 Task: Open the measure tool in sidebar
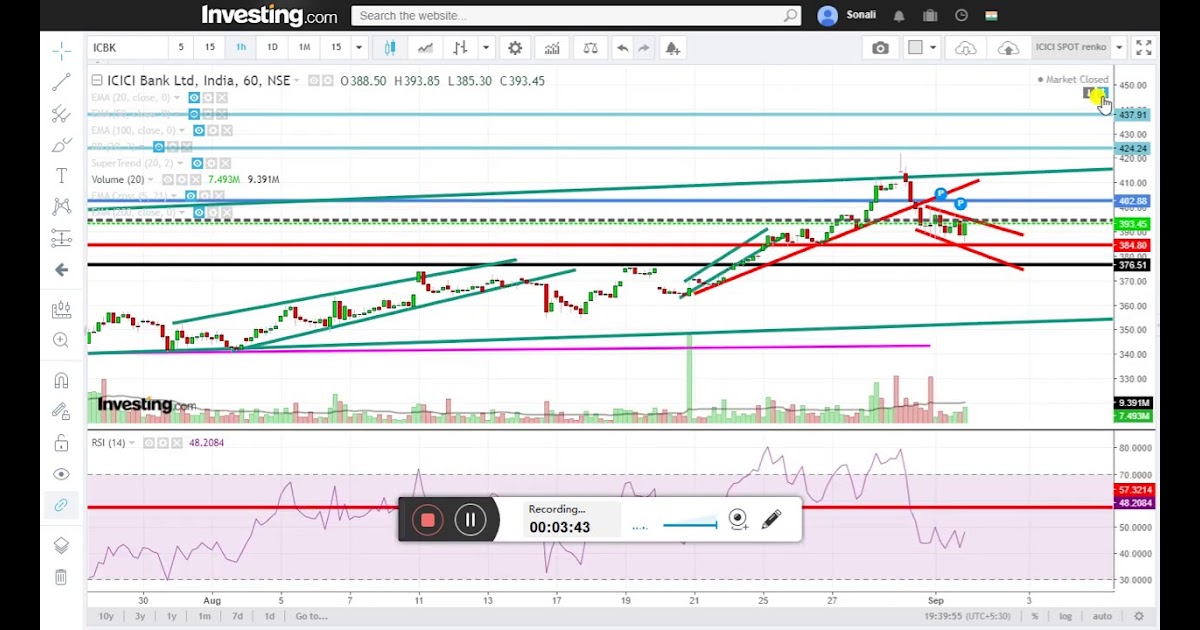point(61,310)
